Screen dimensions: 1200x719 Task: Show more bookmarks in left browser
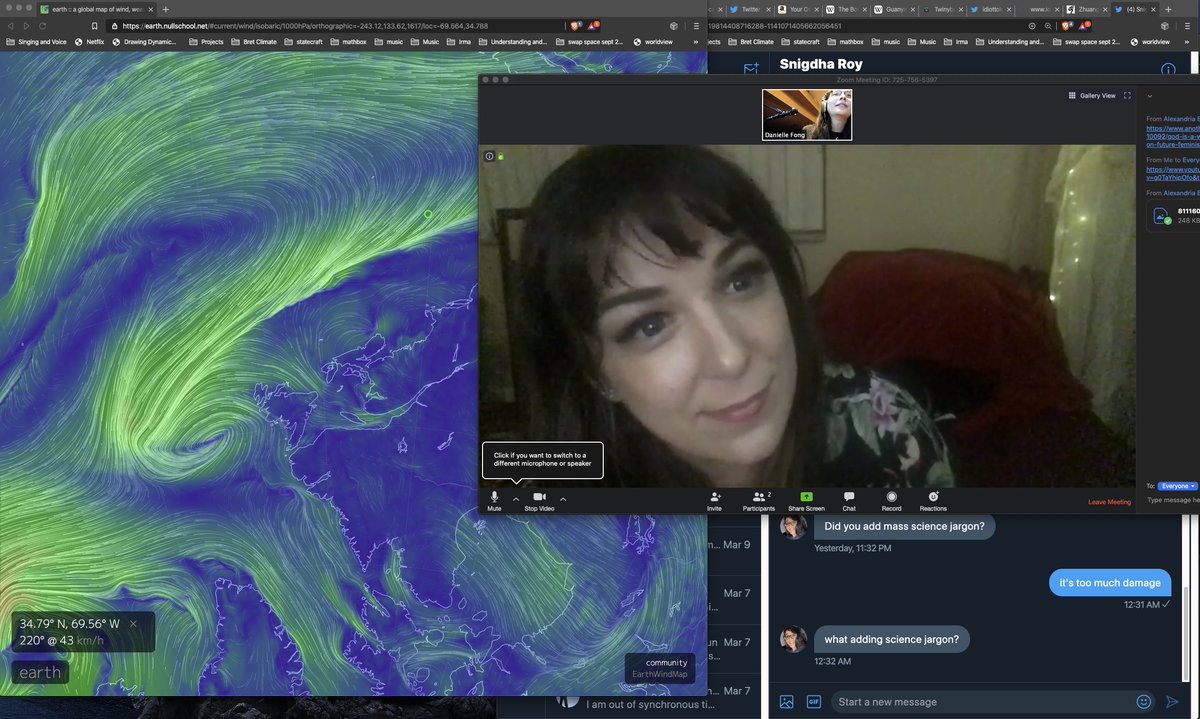[x=696, y=42]
